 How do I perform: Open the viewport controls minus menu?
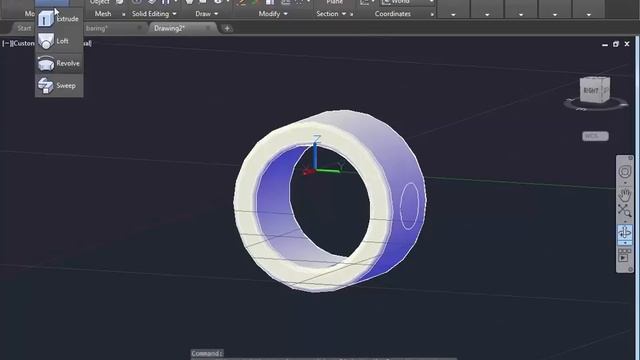tap(6, 43)
